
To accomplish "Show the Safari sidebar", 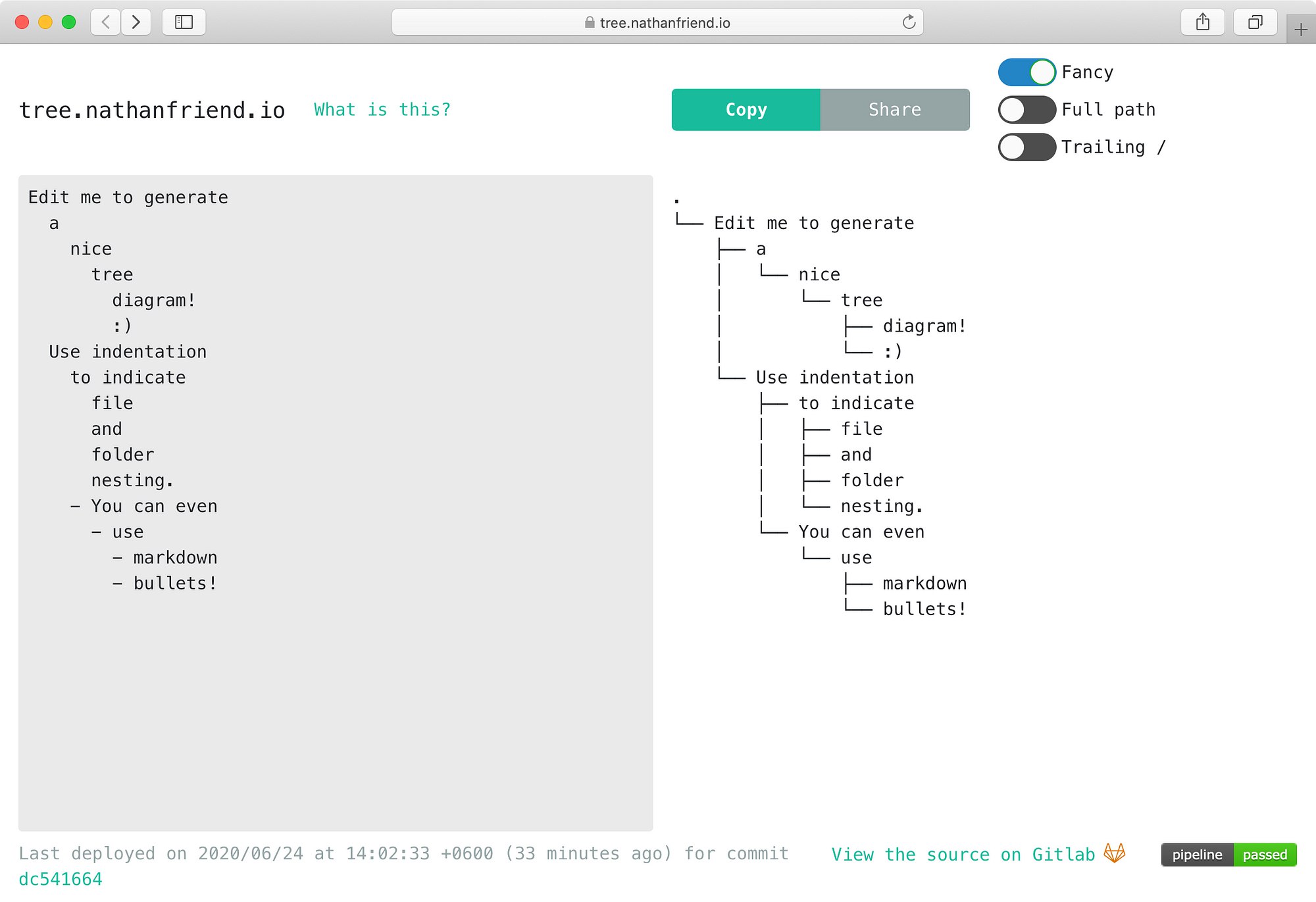I will pyautogui.click(x=184, y=22).
